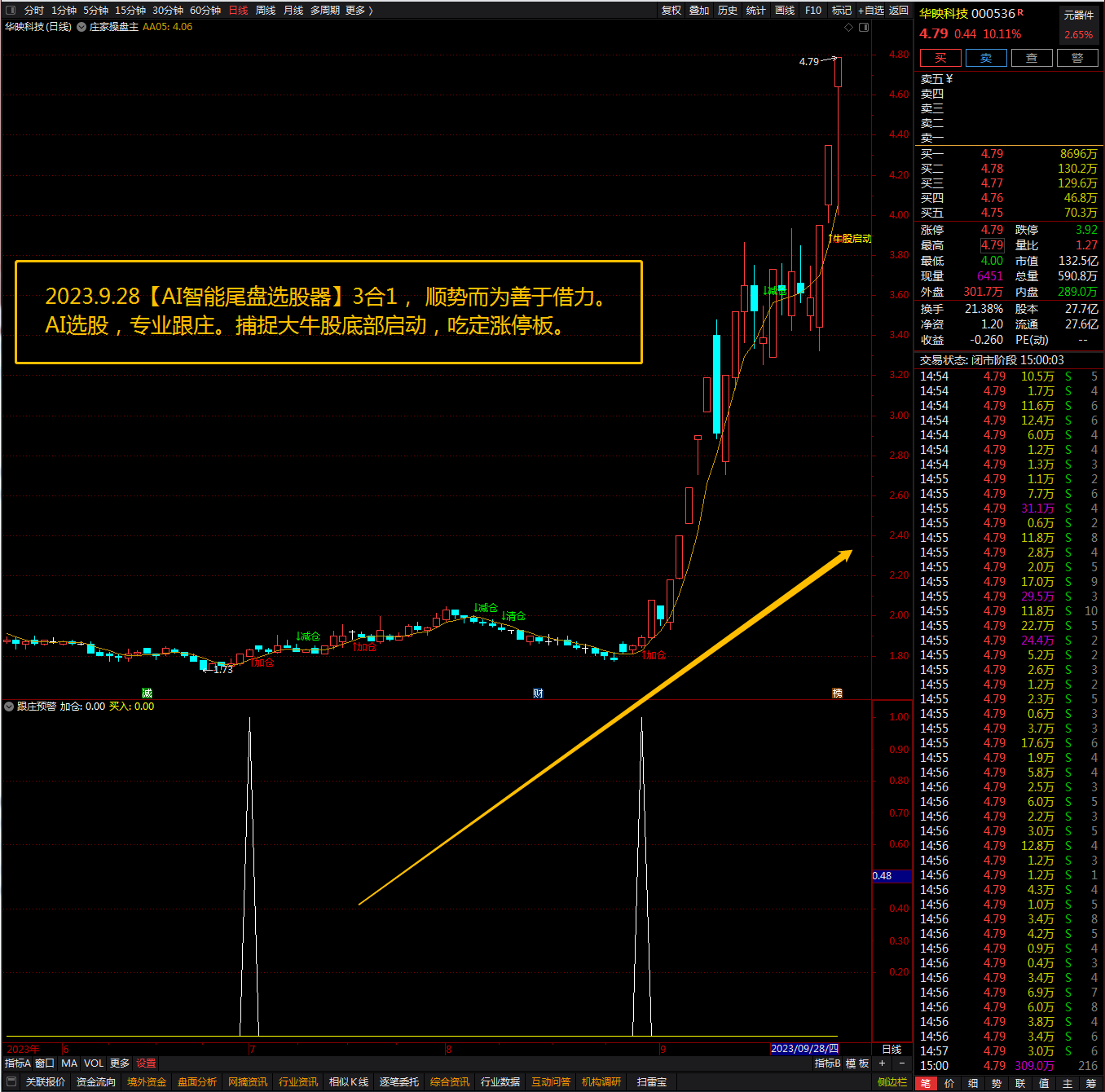Expand 更多 indicators in bottom bar
This screenshot has height=1092, width=1105.
pos(120,1063)
